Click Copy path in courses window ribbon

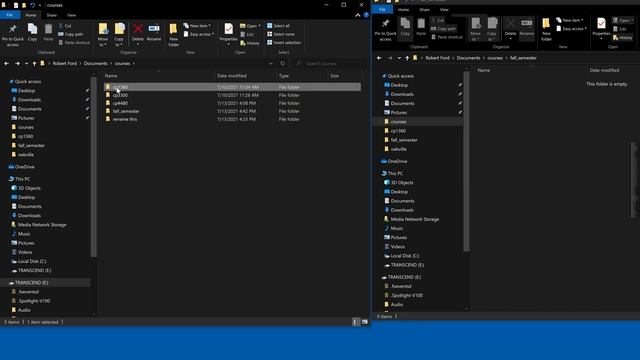pyautogui.click(x=71, y=34)
